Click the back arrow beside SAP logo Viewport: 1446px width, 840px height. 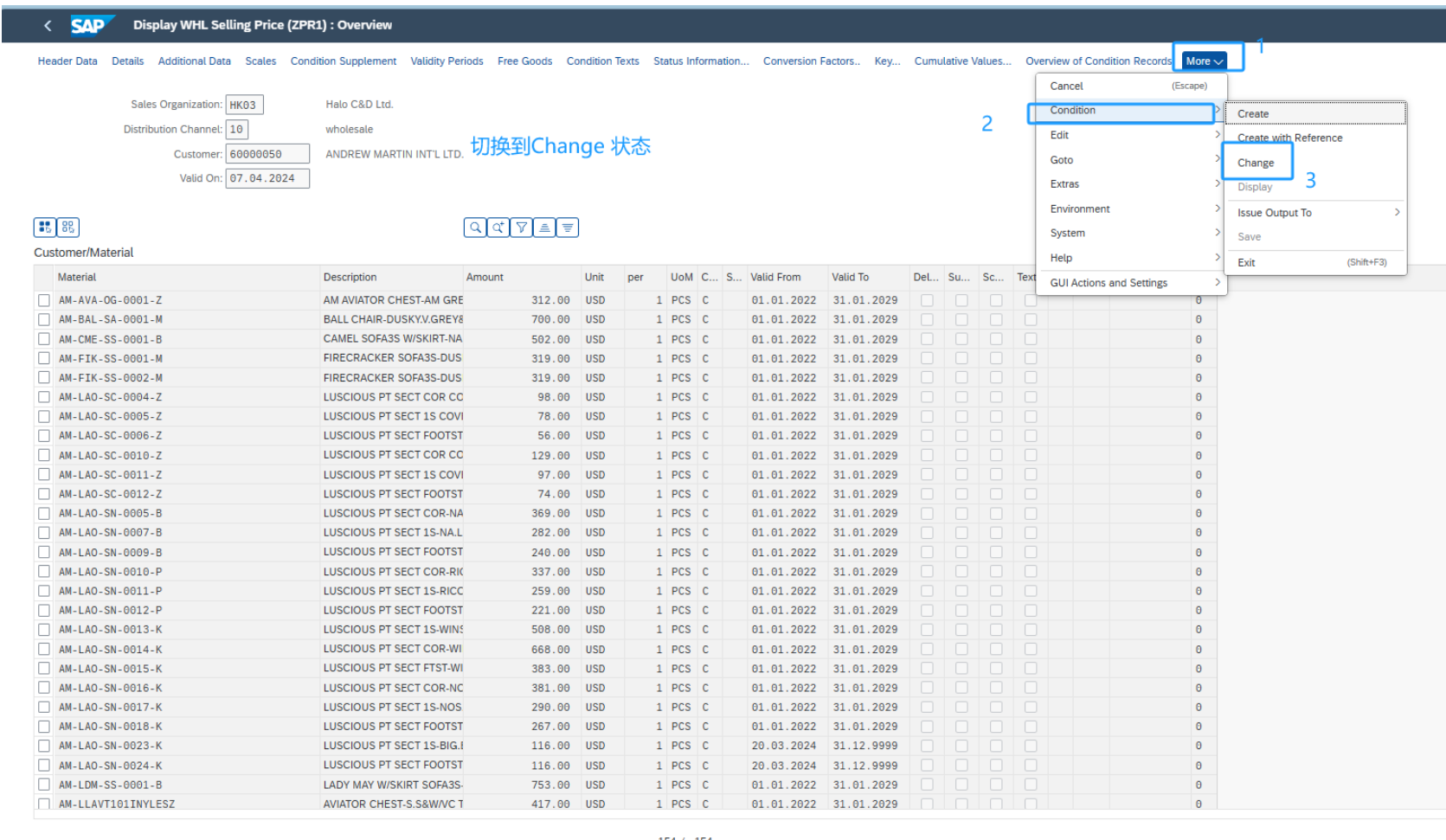point(48,26)
